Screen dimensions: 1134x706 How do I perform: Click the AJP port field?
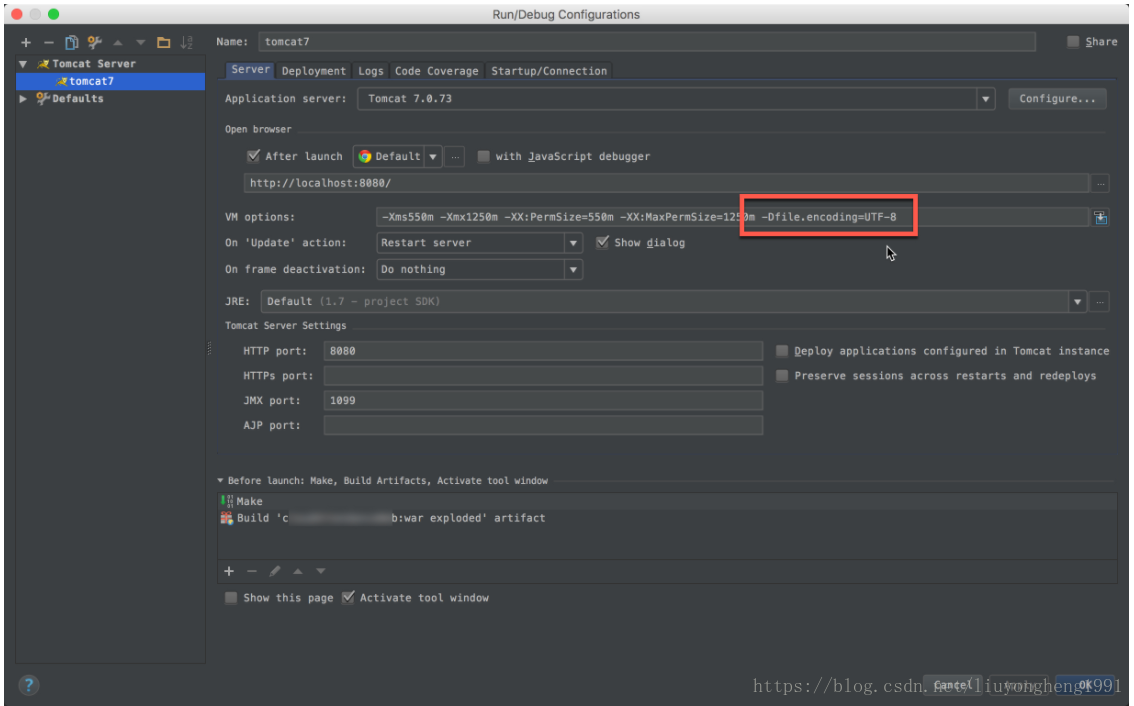point(543,425)
